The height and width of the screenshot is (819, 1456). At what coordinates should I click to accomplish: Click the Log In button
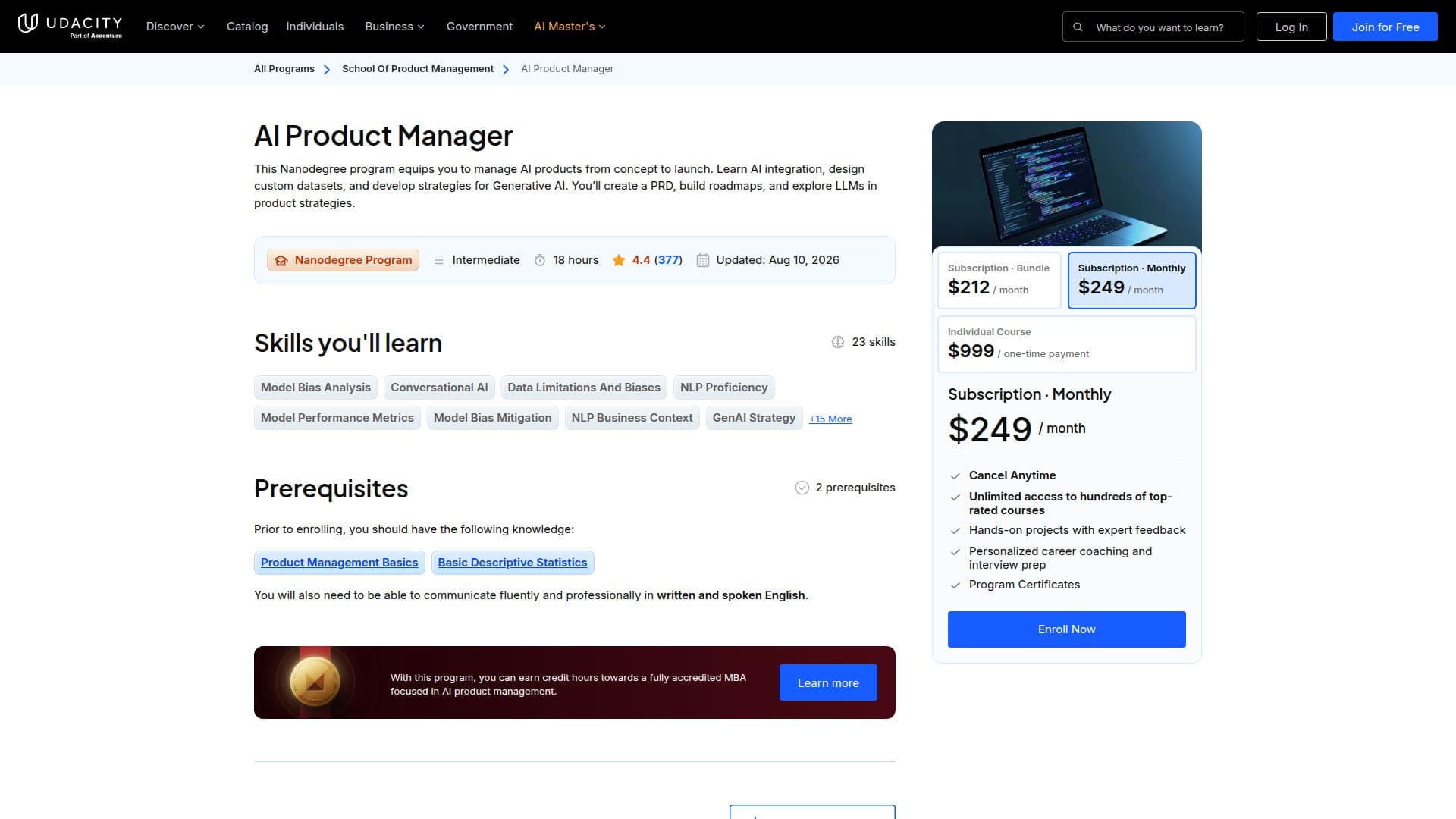[x=1291, y=27]
